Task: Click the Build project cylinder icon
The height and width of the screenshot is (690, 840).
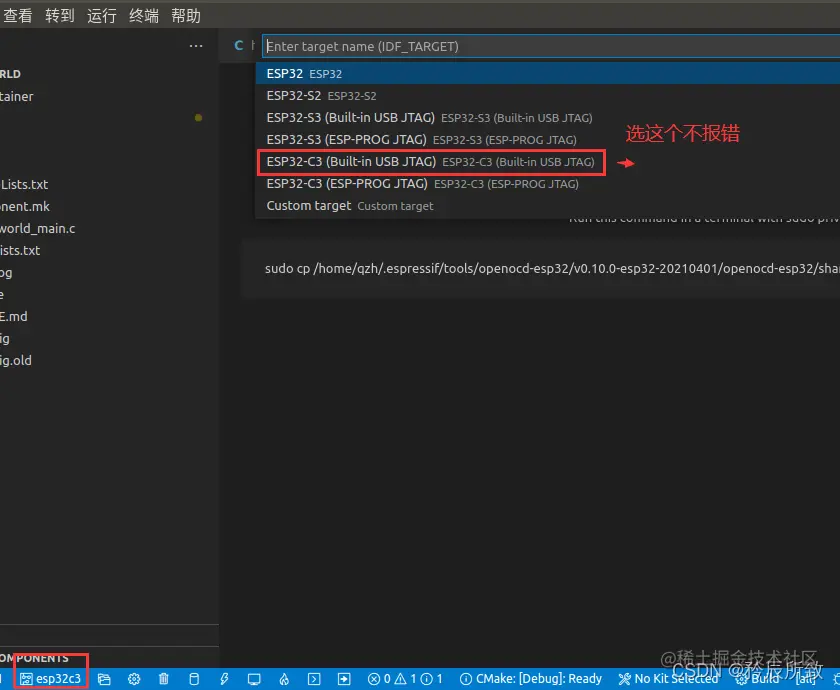Action: (x=194, y=679)
